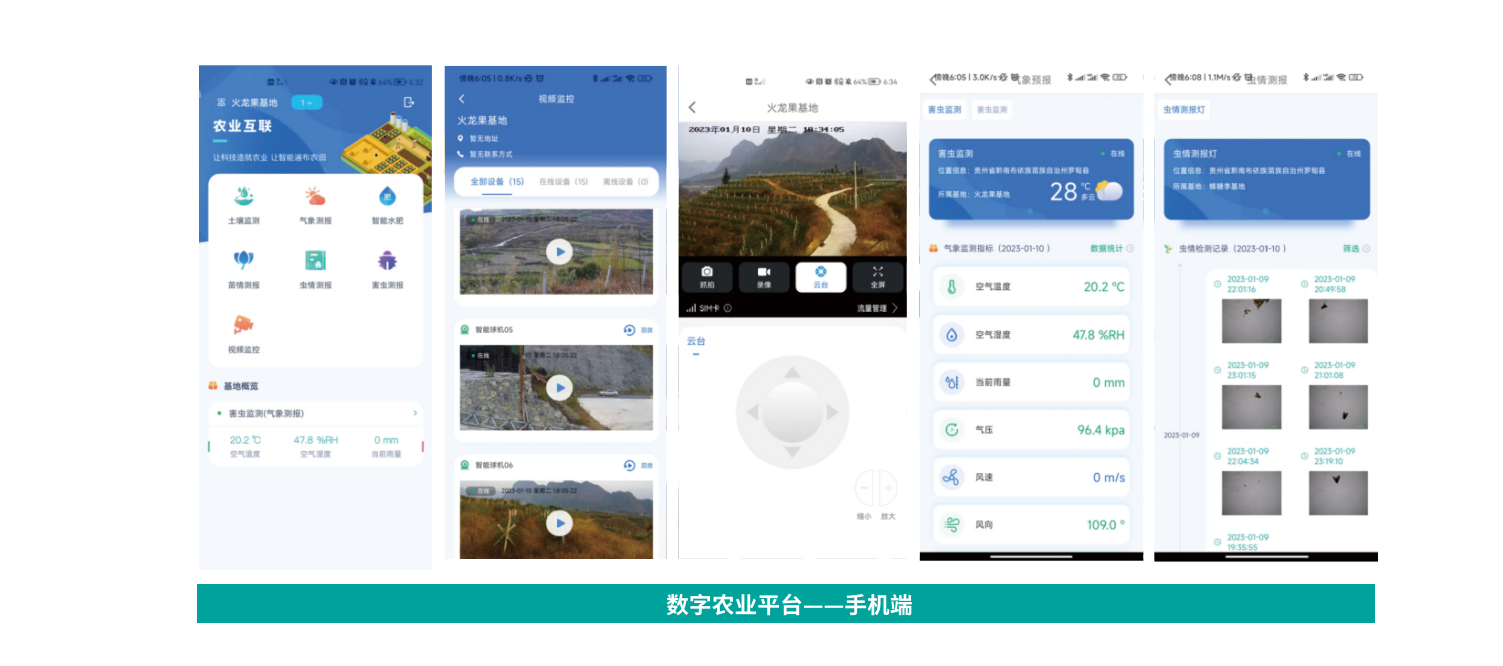Select the 苗情测报 seedling icon
1503x666 pixels.
point(243,262)
